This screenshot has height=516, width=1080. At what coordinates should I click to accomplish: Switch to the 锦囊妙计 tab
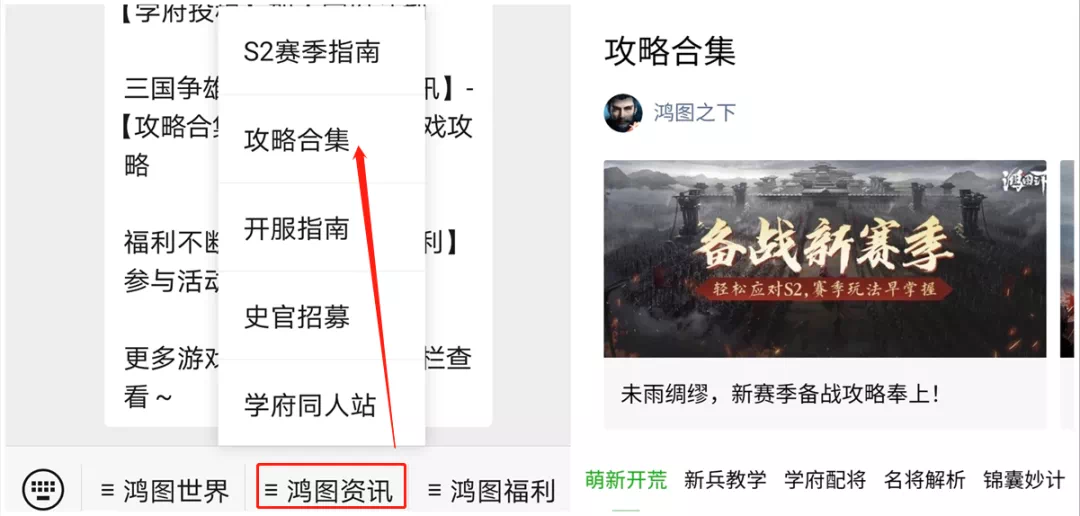click(x=1024, y=479)
